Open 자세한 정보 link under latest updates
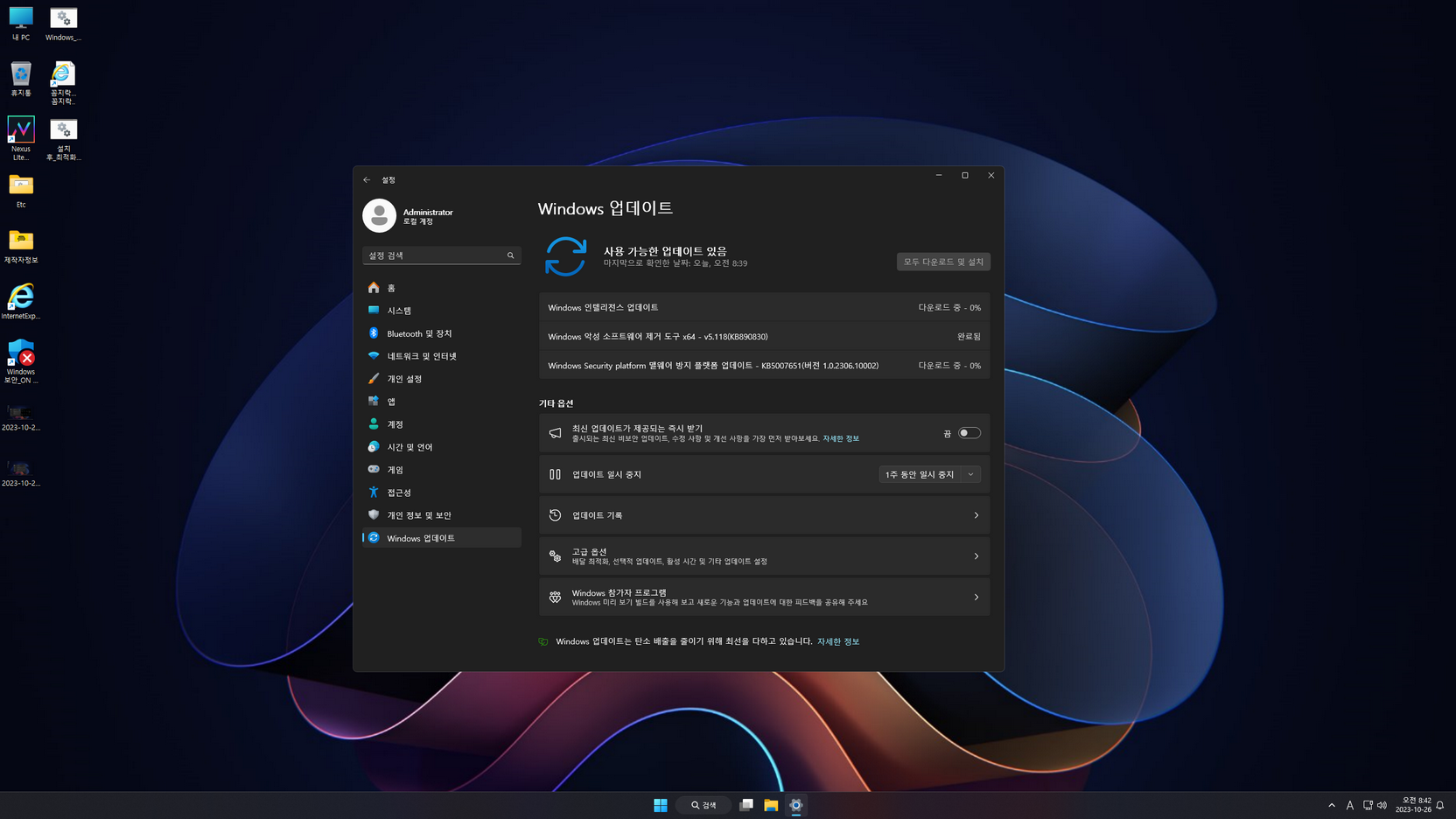 (841, 438)
